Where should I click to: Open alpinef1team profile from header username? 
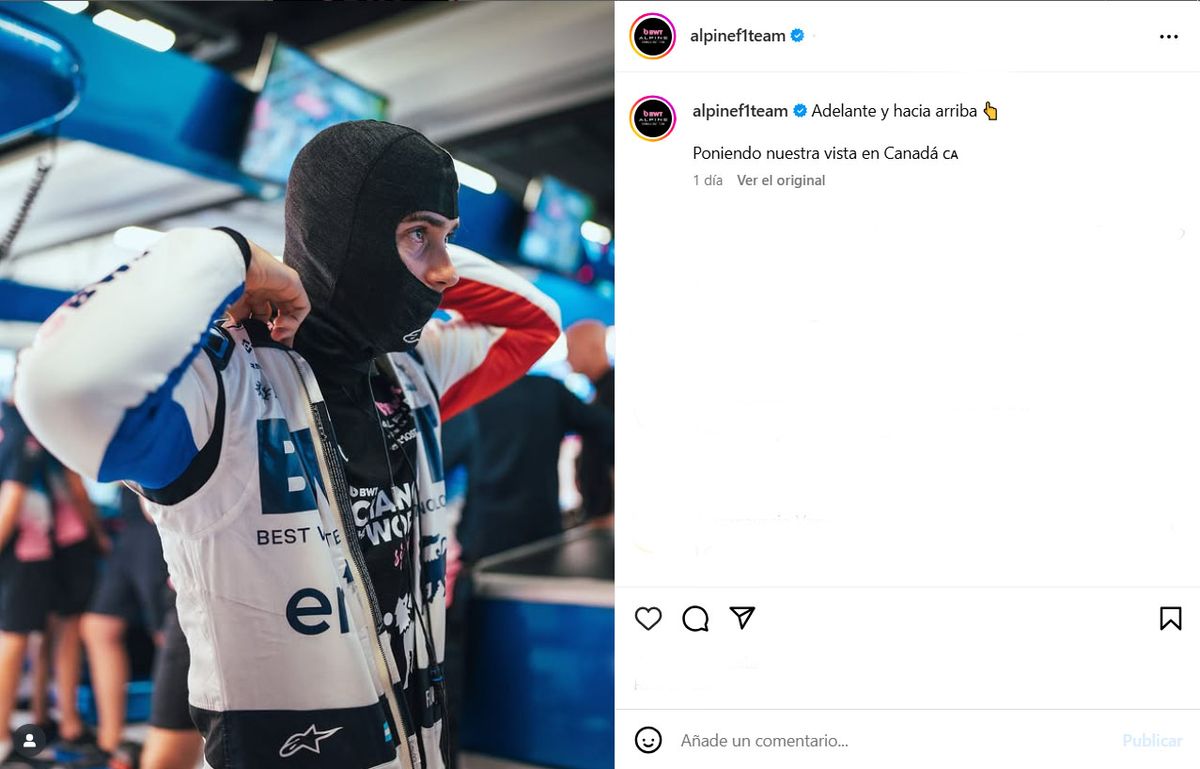pyautogui.click(x=738, y=36)
